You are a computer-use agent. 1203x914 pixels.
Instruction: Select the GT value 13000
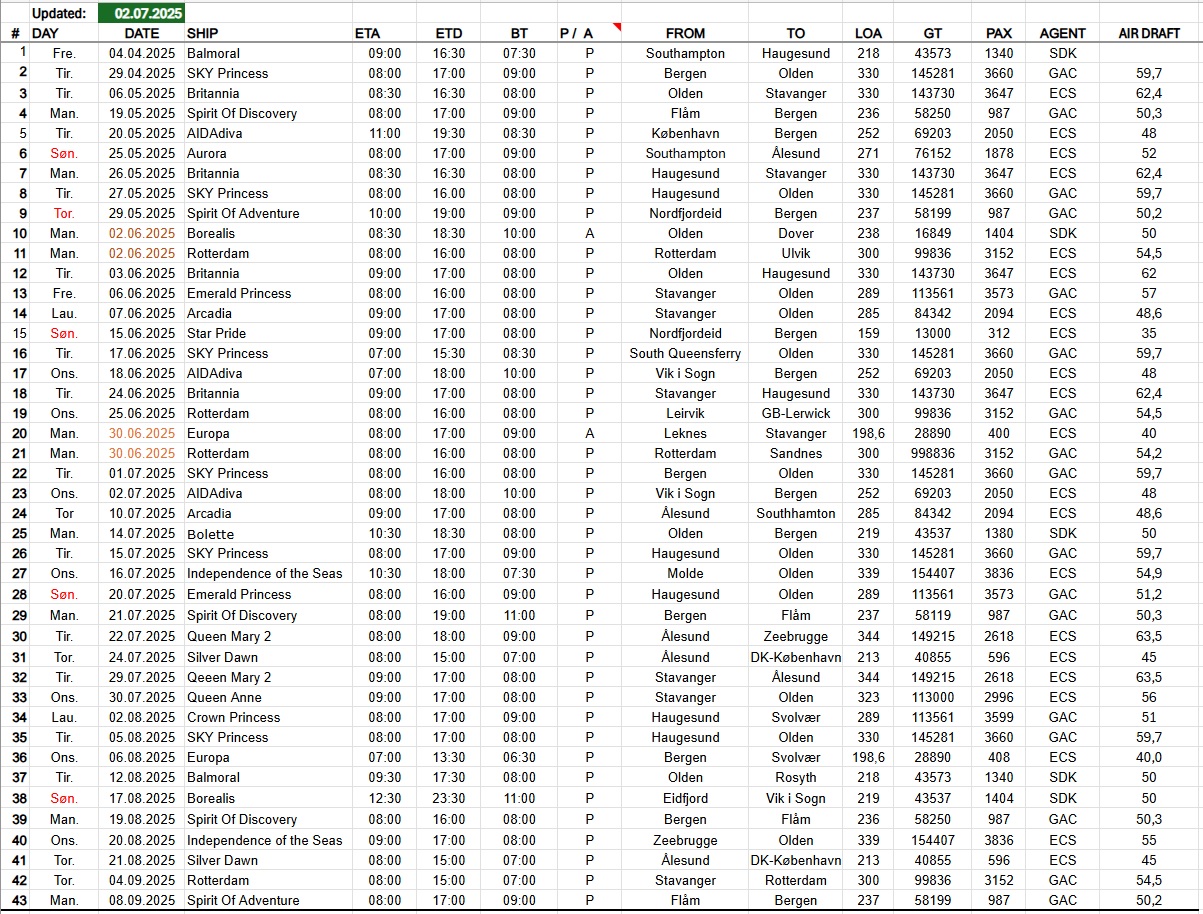tap(933, 333)
